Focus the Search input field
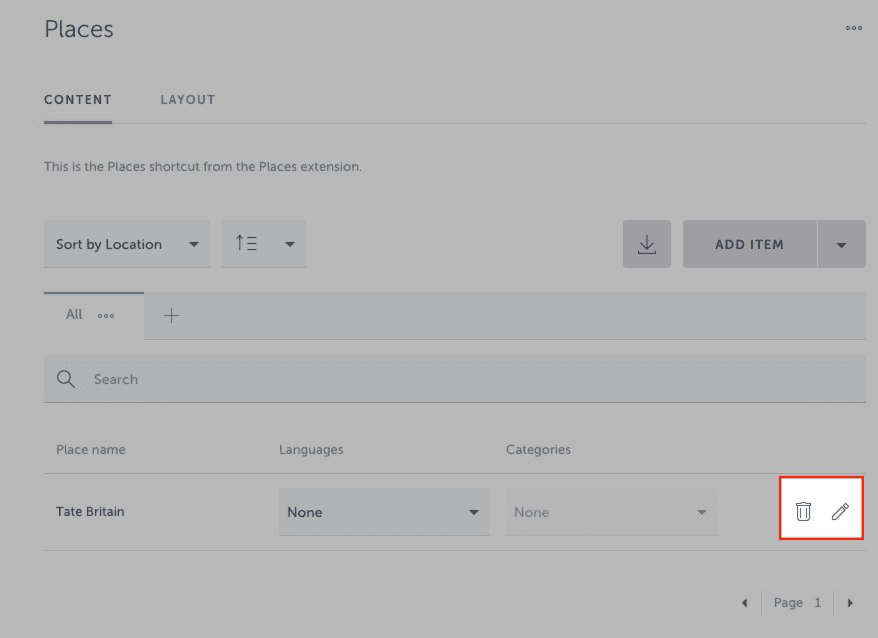 470,379
